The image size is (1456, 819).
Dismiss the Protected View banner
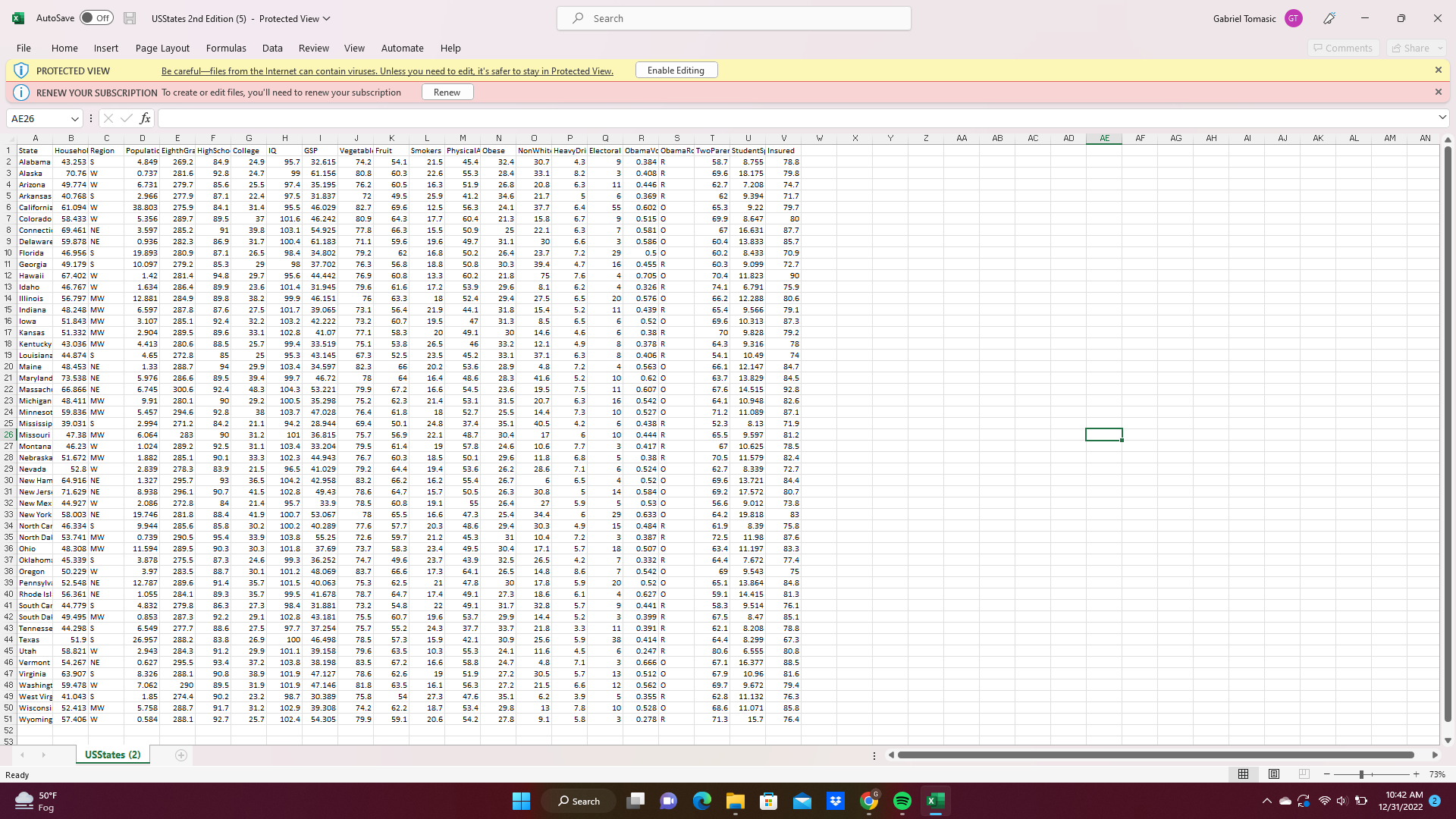(1438, 70)
